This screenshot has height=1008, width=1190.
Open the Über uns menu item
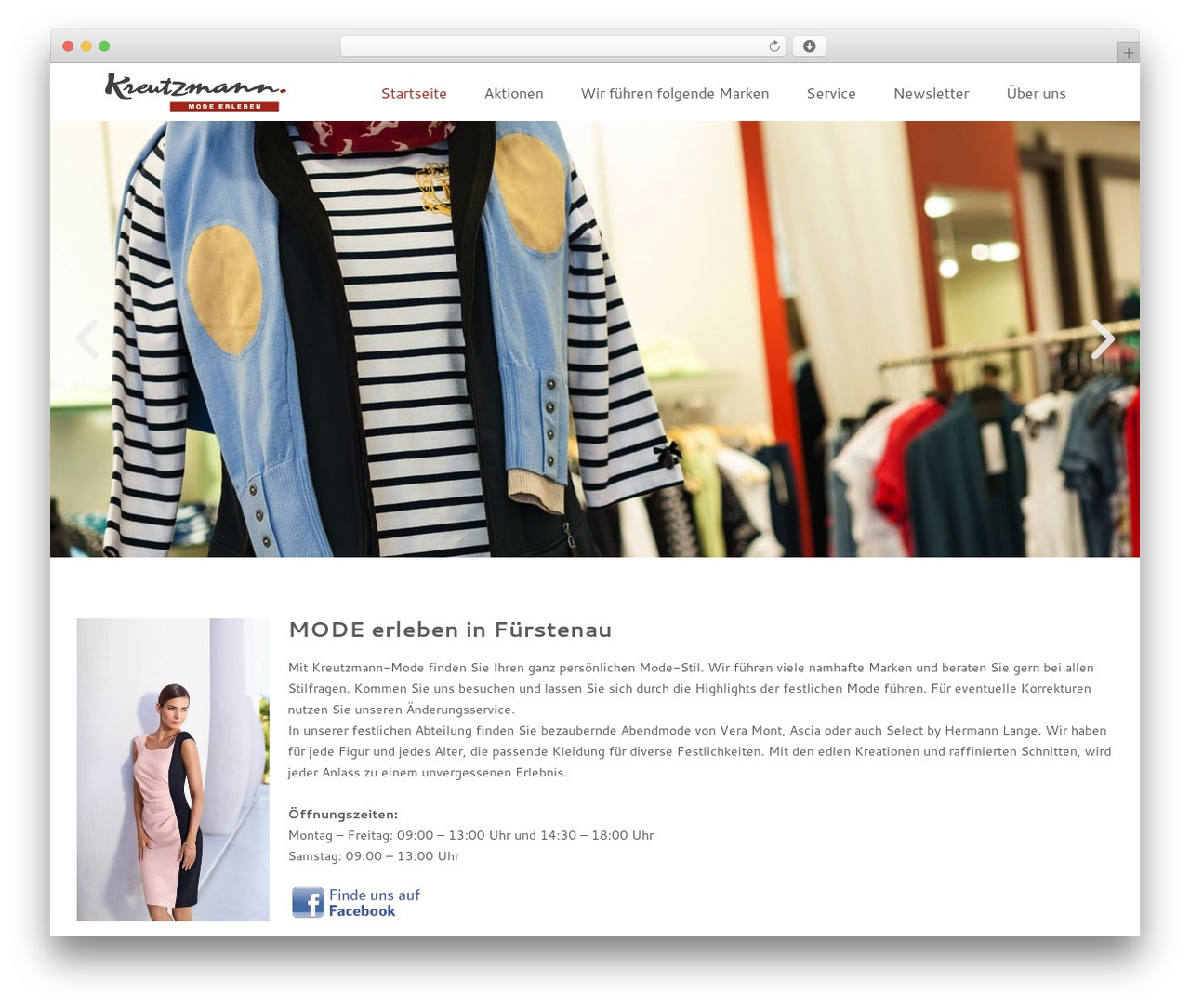[x=1036, y=93]
